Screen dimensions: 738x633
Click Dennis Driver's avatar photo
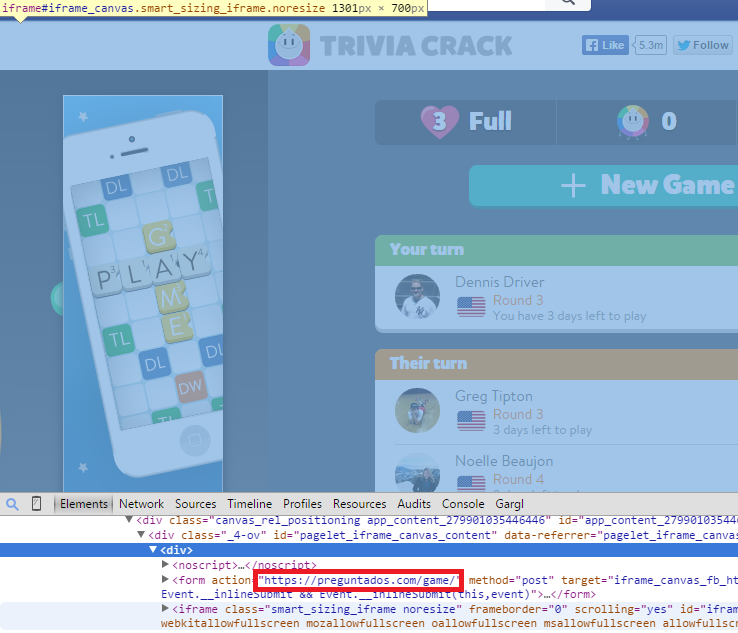[416, 298]
